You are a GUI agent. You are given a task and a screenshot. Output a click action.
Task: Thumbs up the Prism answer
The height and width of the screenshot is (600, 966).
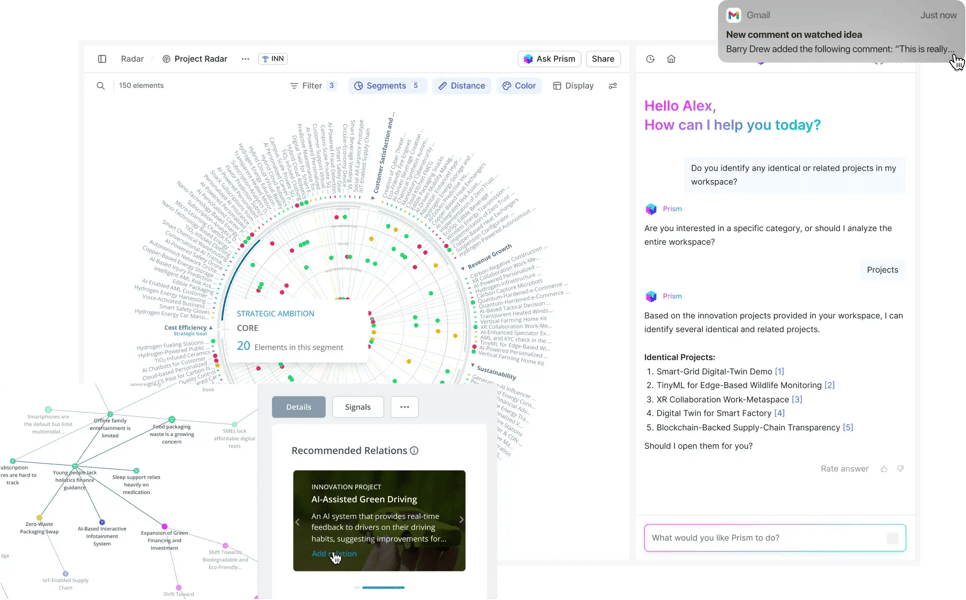tap(884, 468)
